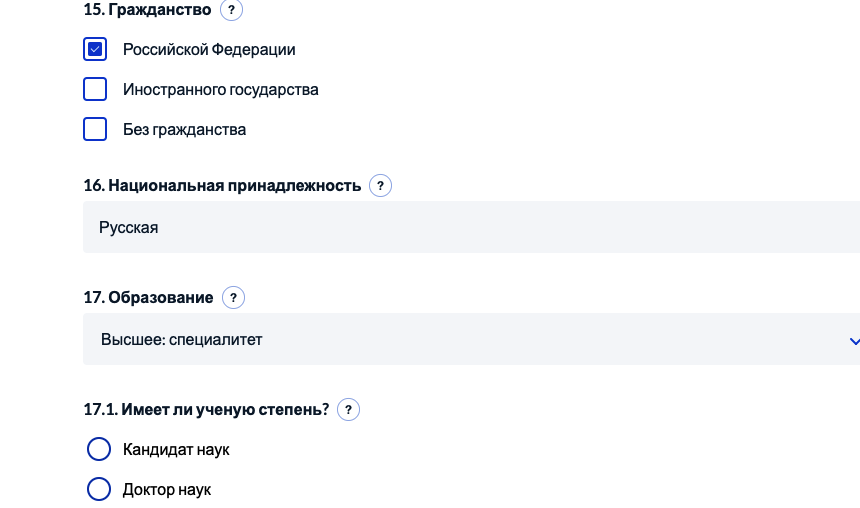Click the Образование dropdown chevron arrow

pos(853,341)
